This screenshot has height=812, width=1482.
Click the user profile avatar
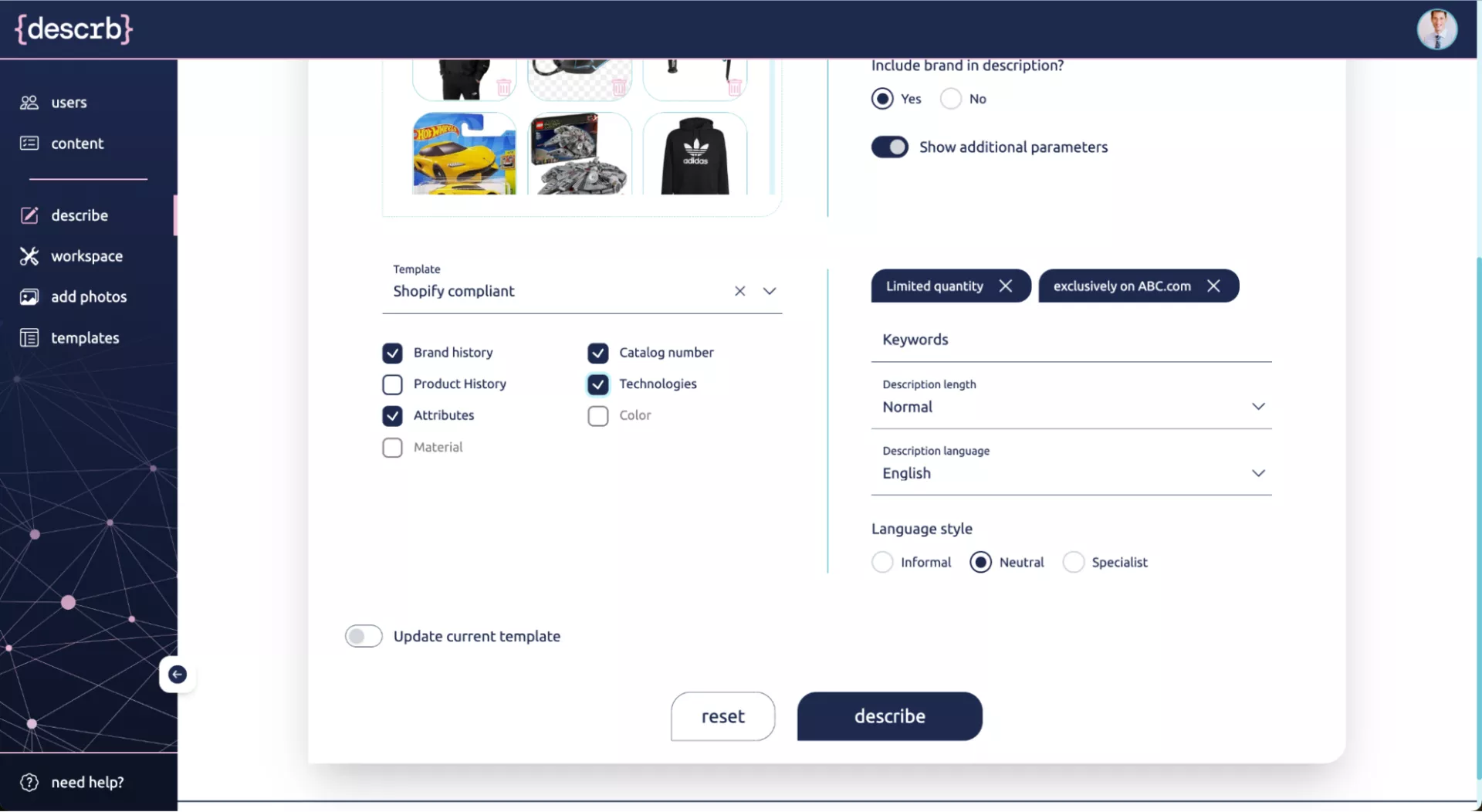(1436, 29)
